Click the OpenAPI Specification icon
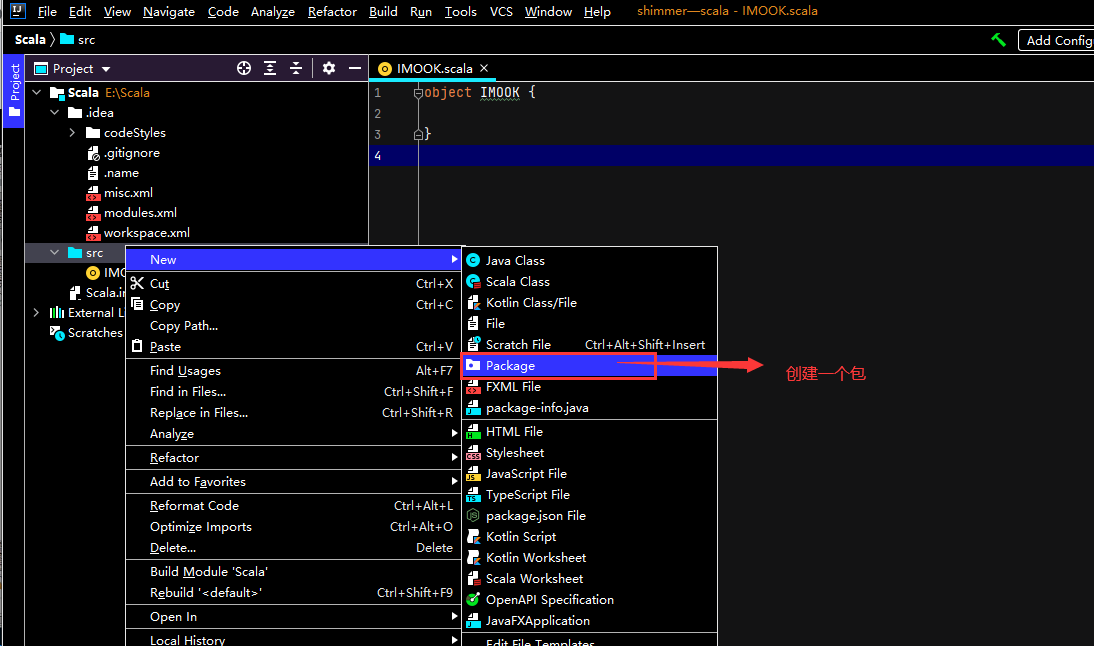The image size is (1094, 646). [x=473, y=599]
